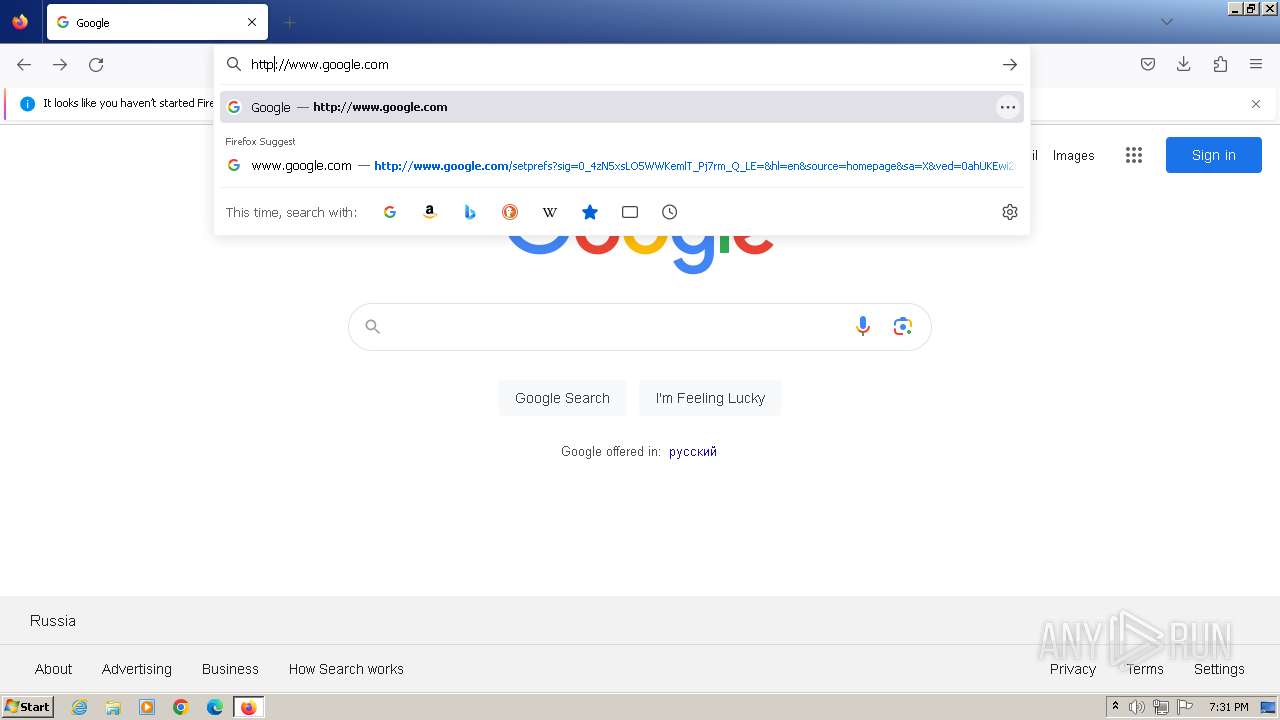
Task: Open search settings gear
Action: 1010,212
